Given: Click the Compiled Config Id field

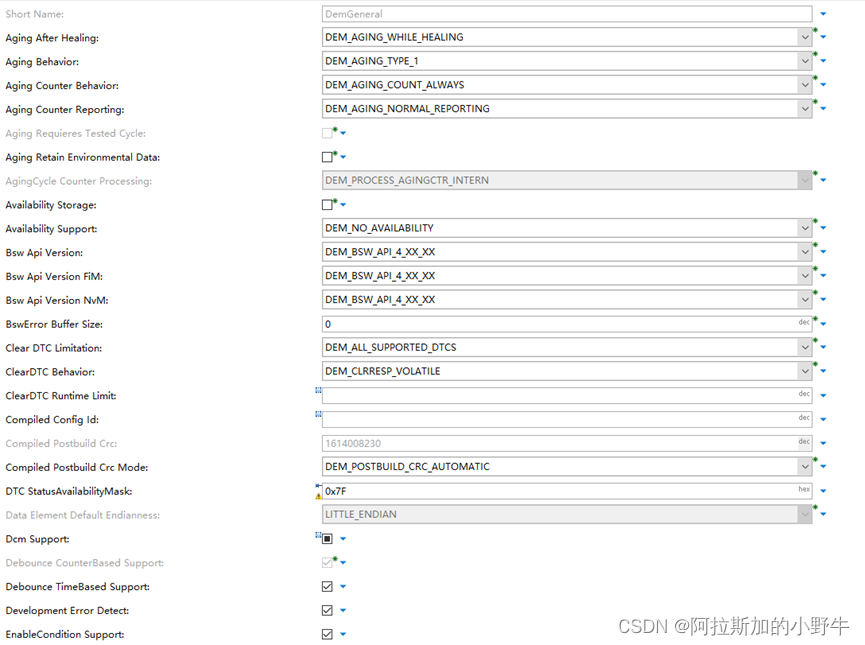Looking at the screenshot, I should tap(567, 419).
